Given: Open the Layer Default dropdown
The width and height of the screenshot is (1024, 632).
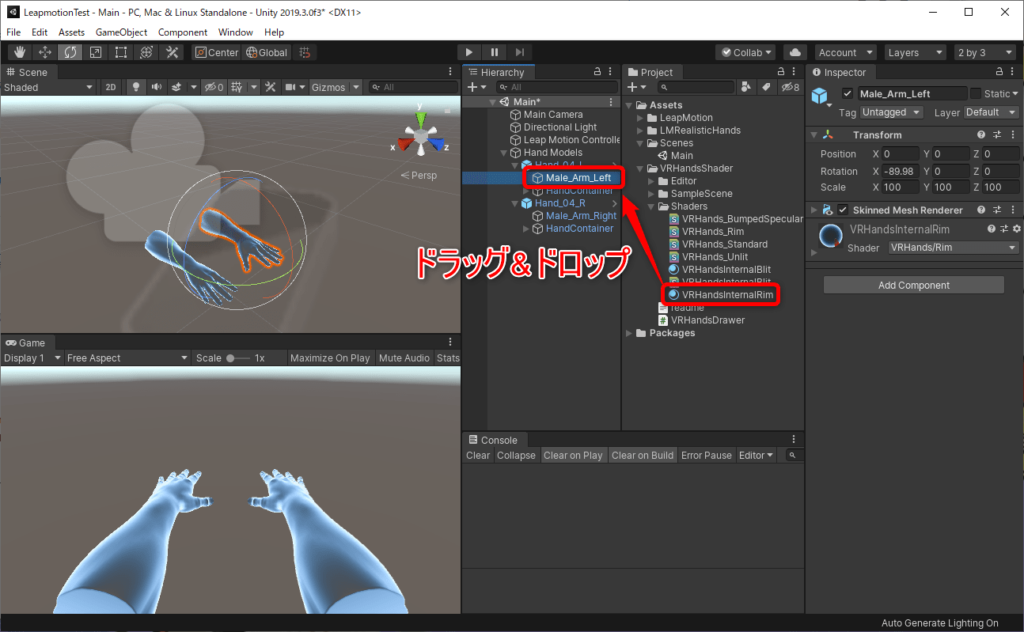Looking at the screenshot, I should (x=991, y=112).
